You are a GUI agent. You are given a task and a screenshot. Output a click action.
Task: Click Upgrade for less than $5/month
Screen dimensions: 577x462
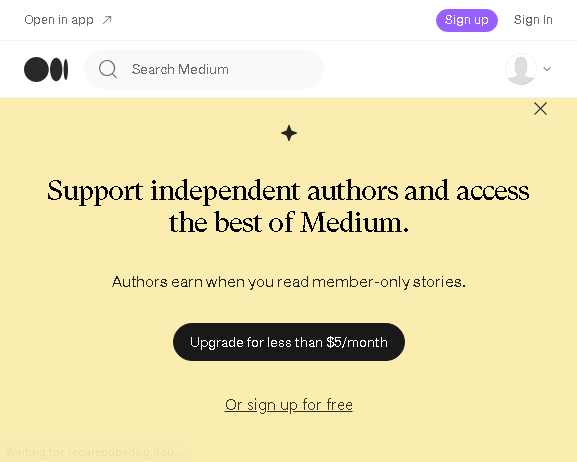[289, 342]
